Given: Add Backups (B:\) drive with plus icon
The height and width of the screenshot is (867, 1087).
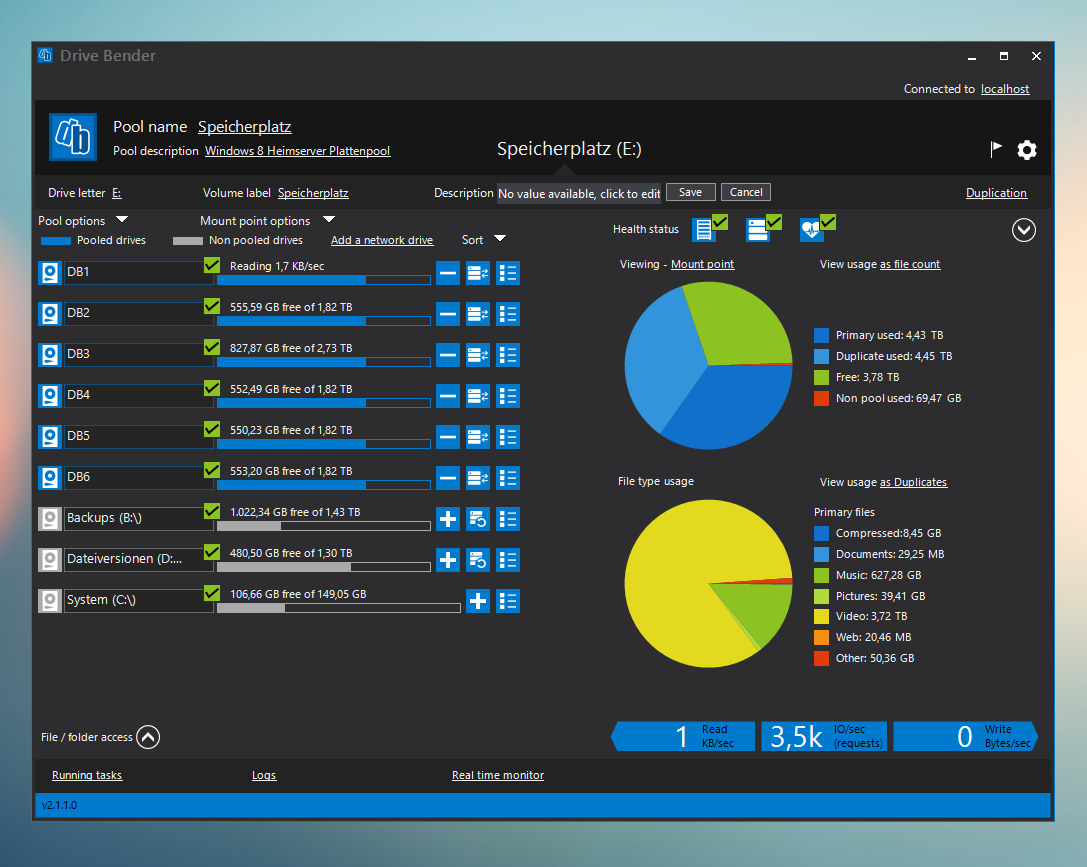Looking at the screenshot, I should pos(448,518).
